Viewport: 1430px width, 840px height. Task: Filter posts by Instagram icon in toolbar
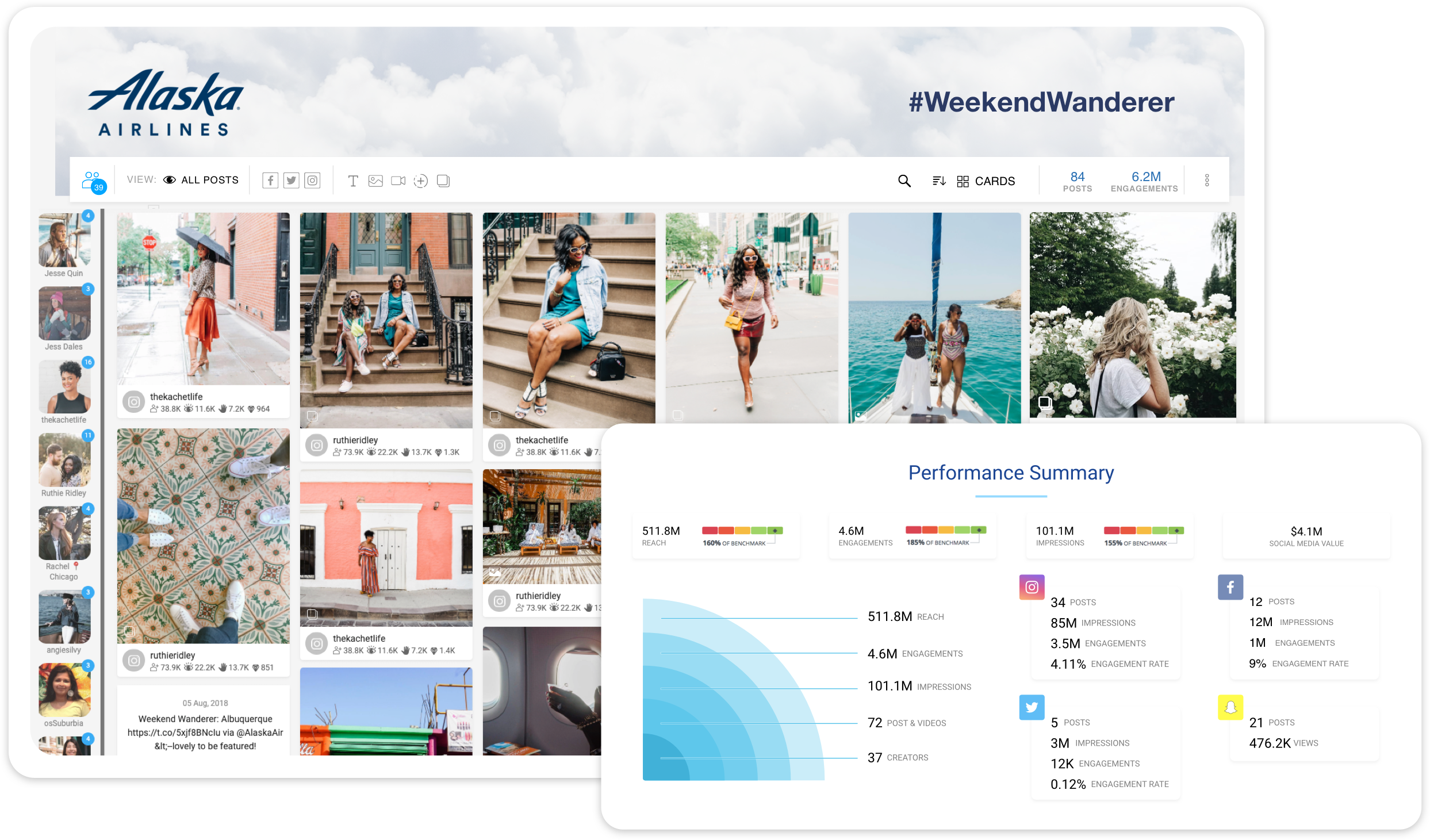click(x=312, y=181)
